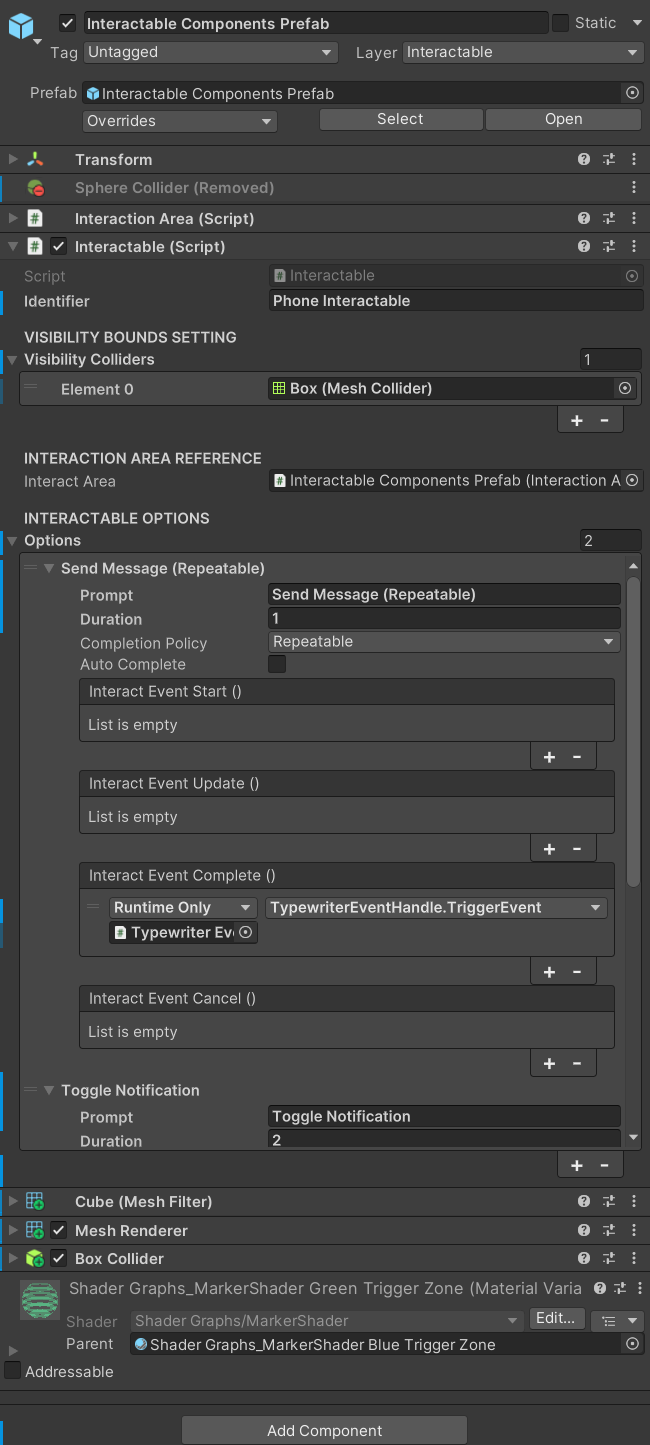The width and height of the screenshot is (650, 1445).
Task: Open the Transform more-options kebab menu
Action: tap(634, 160)
